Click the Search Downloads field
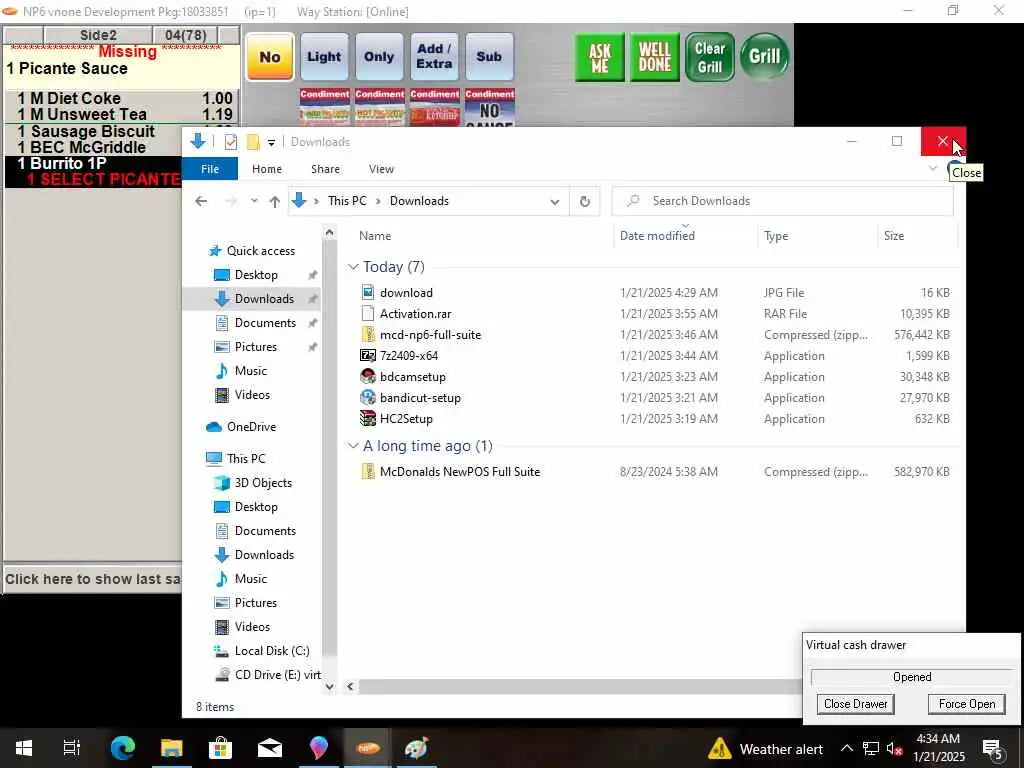The width and height of the screenshot is (1024, 768). point(782,201)
